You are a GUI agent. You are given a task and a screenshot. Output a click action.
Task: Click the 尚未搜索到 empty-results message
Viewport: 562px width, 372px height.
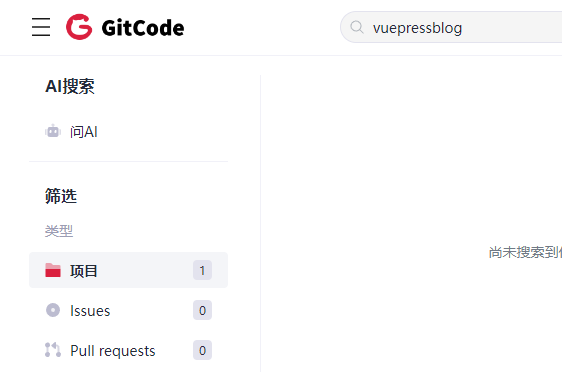coord(525,252)
